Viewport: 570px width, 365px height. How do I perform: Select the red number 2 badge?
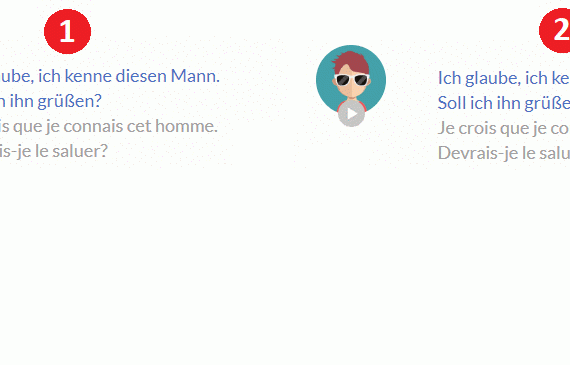point(555,30)
